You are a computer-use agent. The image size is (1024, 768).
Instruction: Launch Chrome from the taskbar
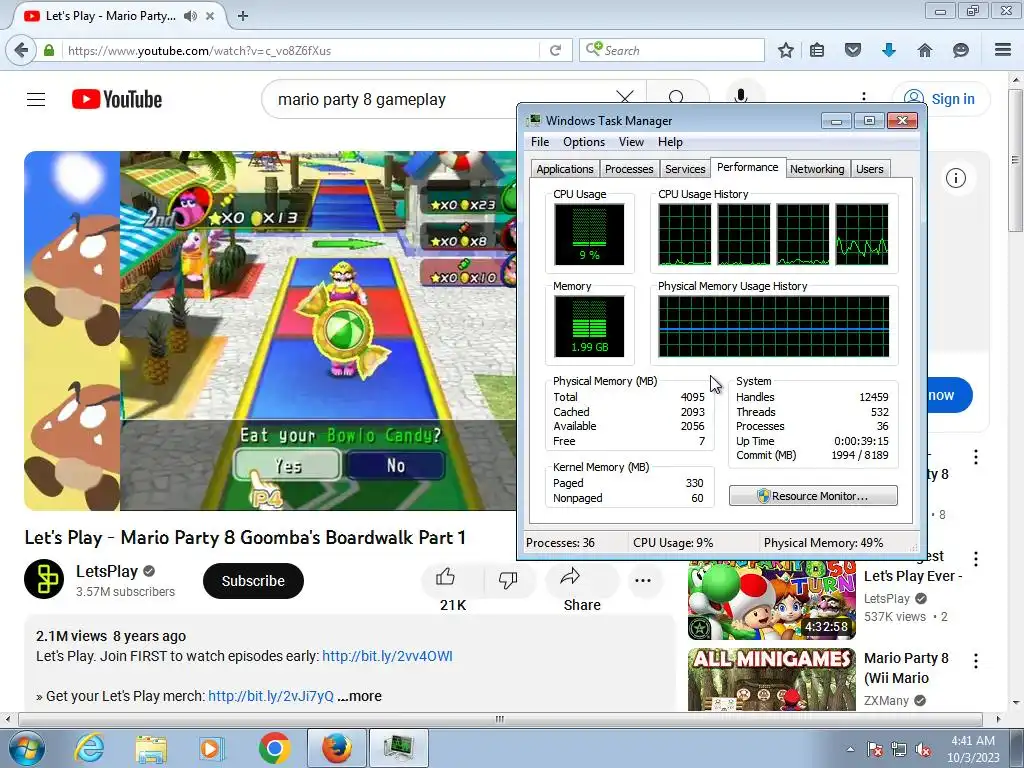click(274, 748)
